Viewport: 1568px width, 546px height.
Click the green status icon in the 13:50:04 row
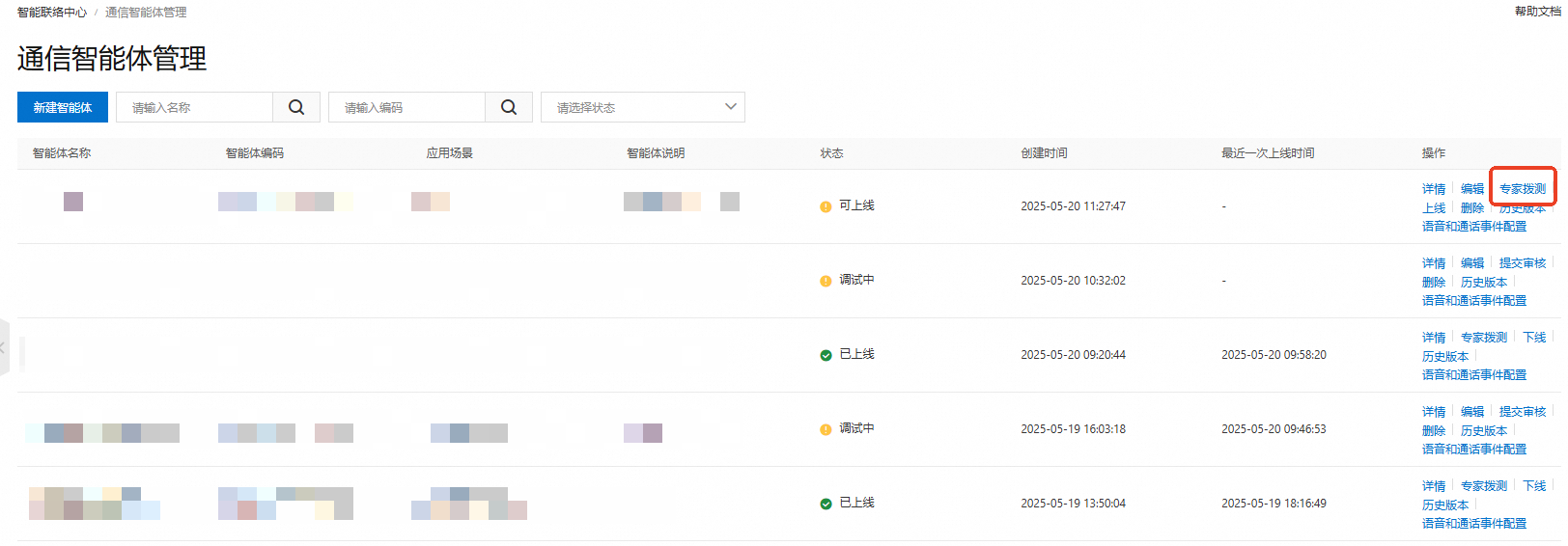tap(826, 504)
